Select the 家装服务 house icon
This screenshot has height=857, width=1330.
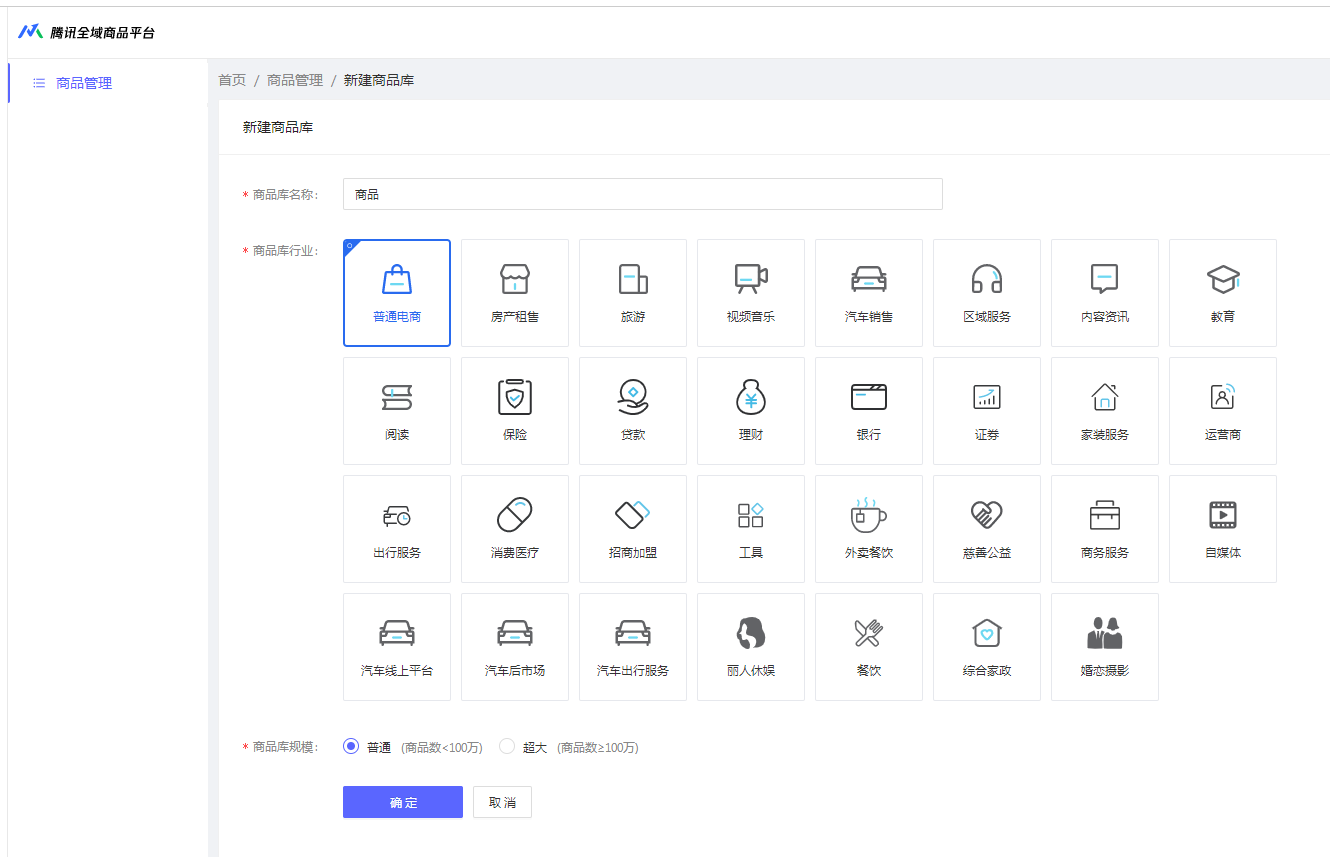pyautogui.click(x=1105, y=397)
